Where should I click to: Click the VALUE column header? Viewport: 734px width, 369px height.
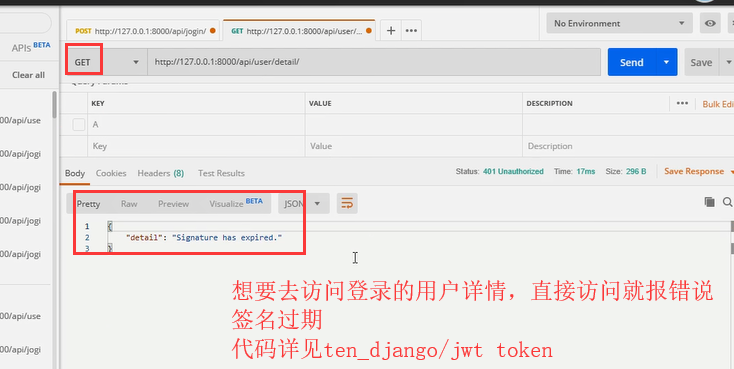(x=320, y=103)
